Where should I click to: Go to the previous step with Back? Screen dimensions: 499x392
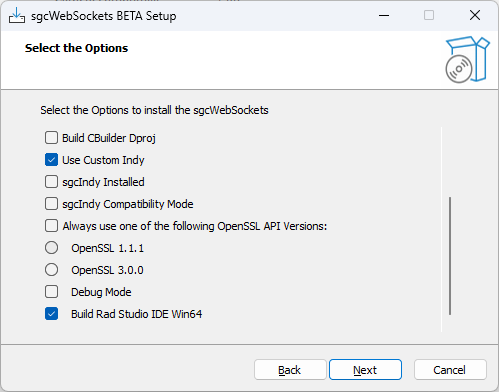point(290,370)
